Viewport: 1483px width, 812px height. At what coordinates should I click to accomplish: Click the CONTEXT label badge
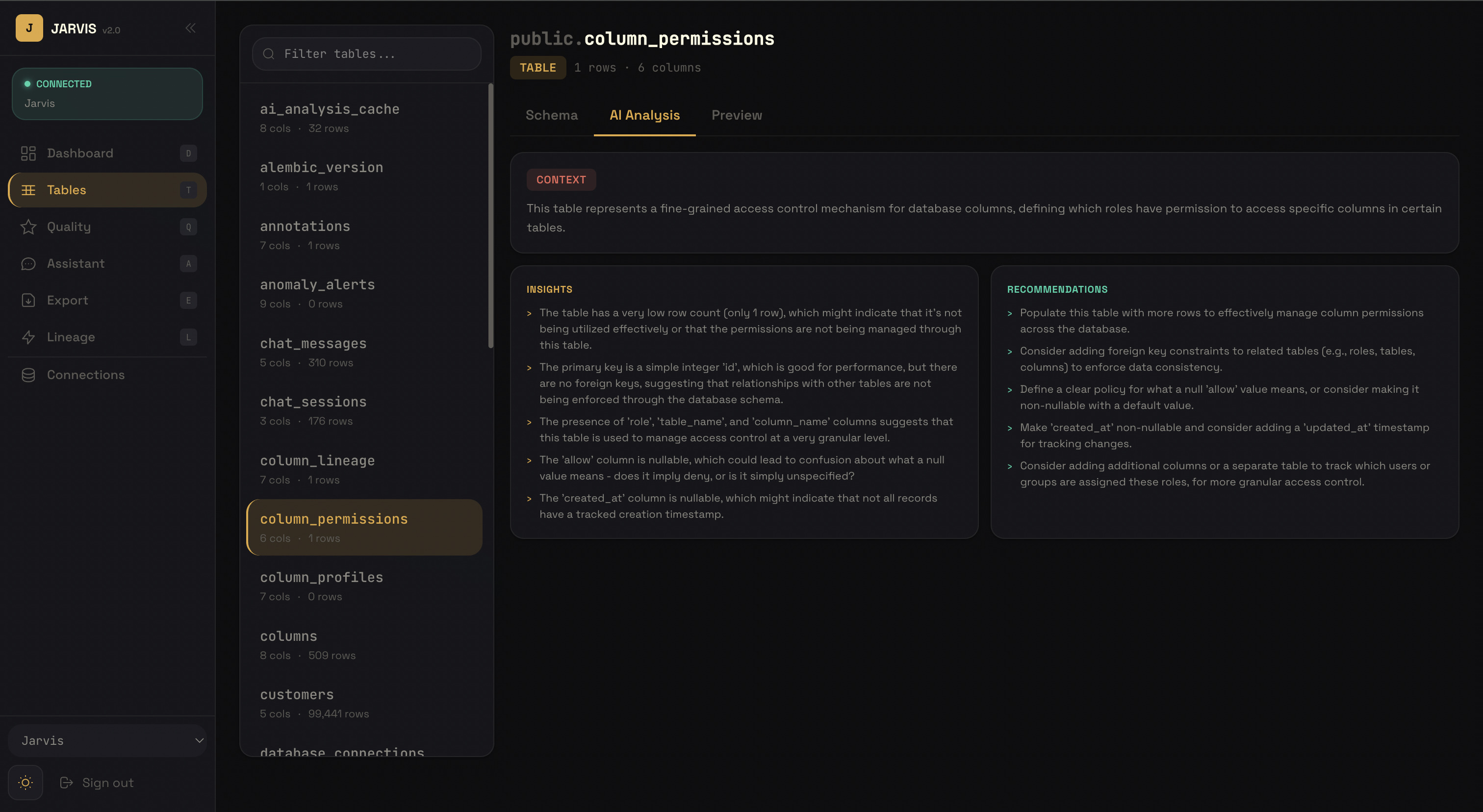coord(561,179)
